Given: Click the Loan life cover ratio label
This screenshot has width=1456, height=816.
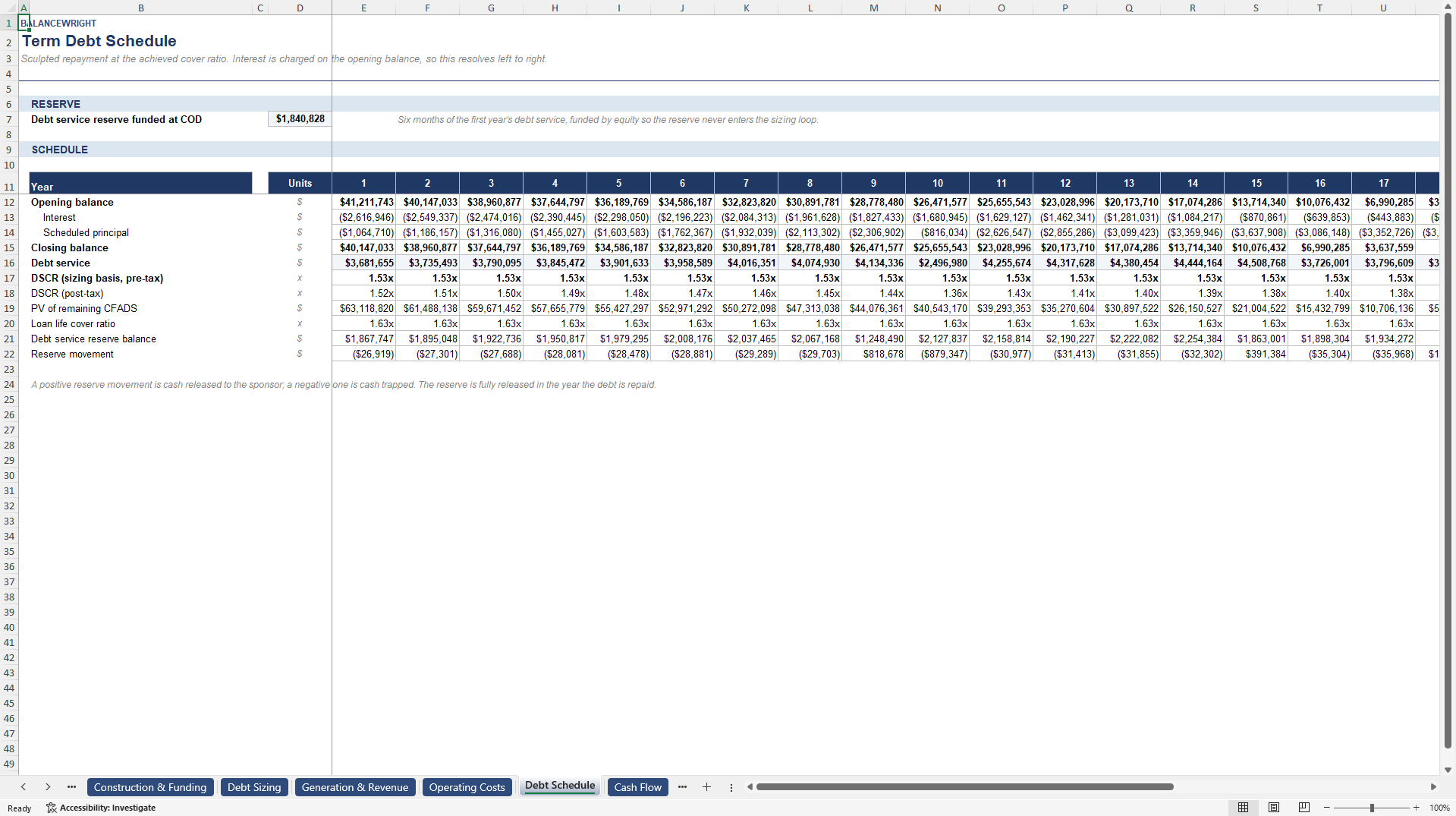Looking at the screenshot, I should point(73,323).
